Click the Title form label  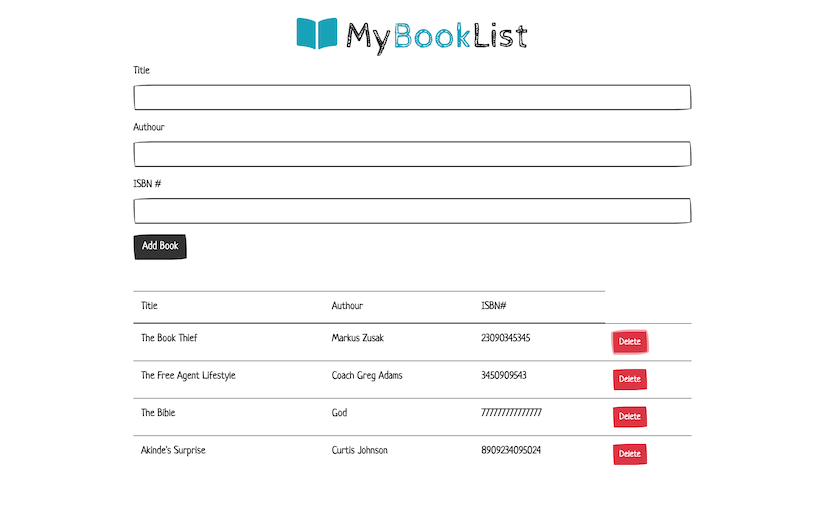click(x=142, y=71)
